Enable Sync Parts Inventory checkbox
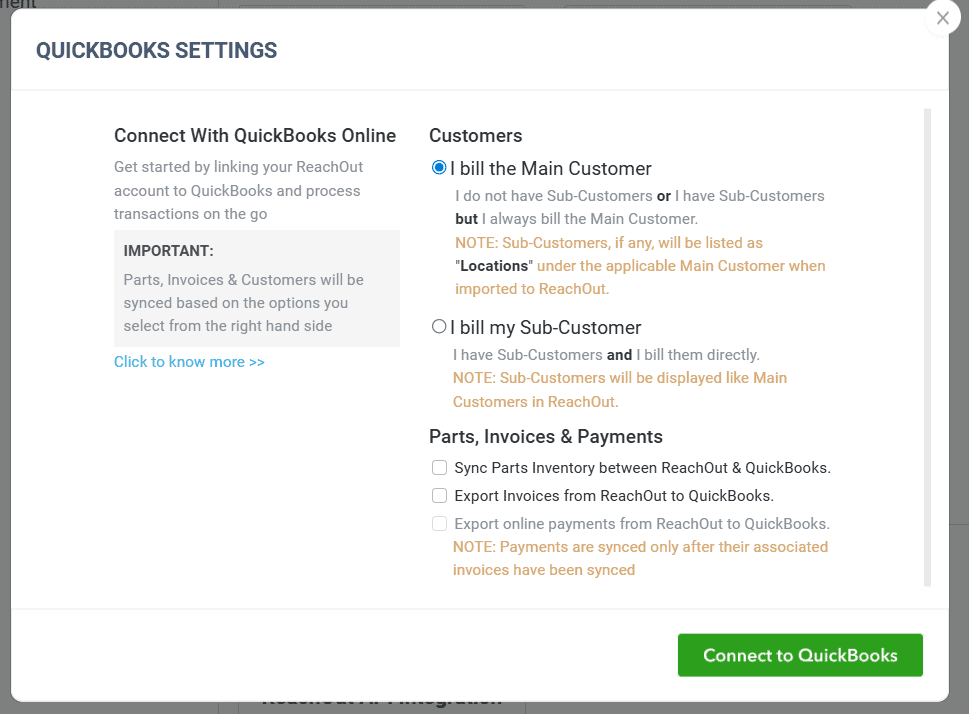The width and height of the screenshot is (969, 714). click(439, 468)
